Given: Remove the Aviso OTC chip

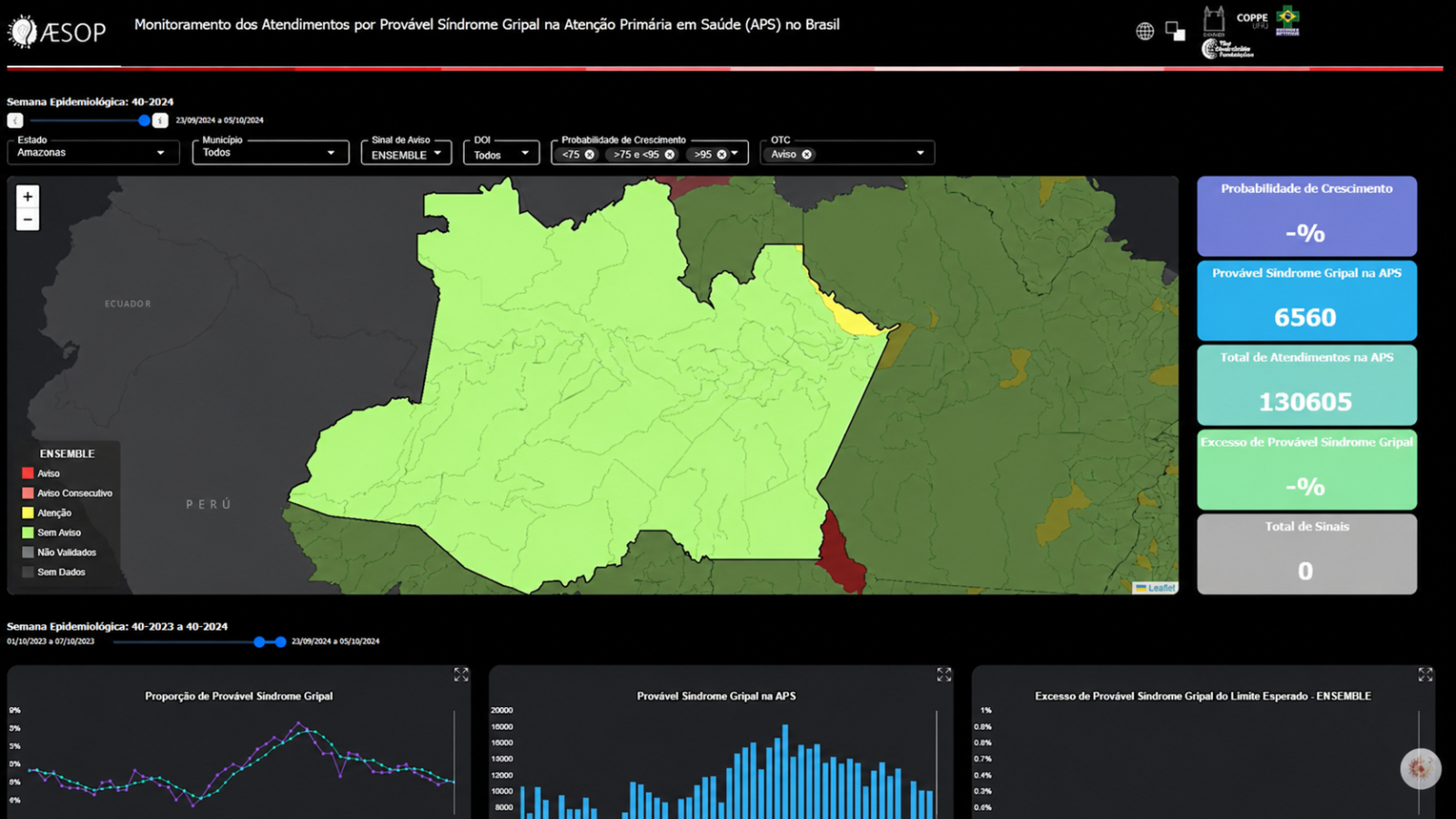Looking at the screenshot, I should pyautogui.click(x=806, y=155).
